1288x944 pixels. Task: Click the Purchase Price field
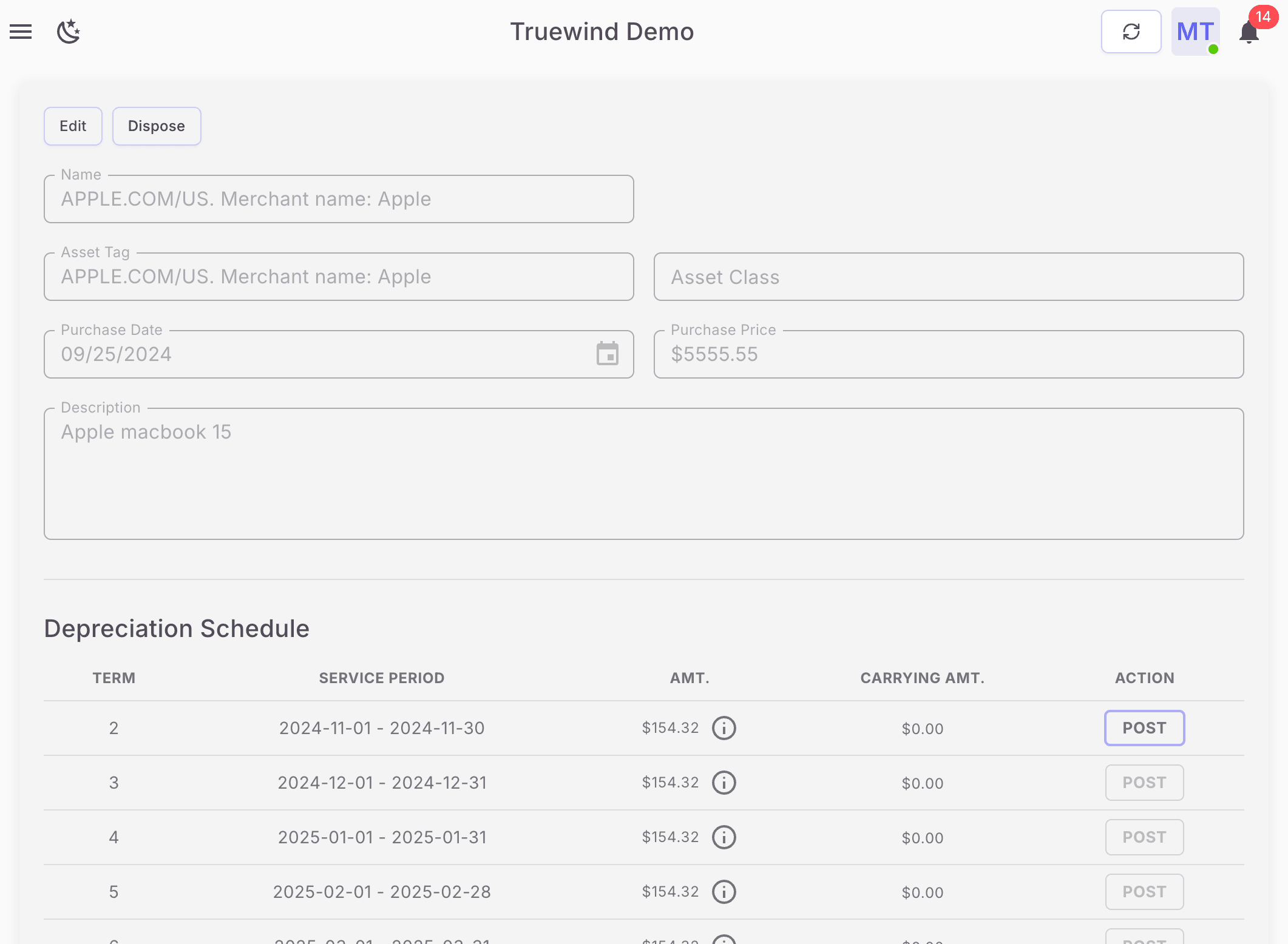(949, 354)
